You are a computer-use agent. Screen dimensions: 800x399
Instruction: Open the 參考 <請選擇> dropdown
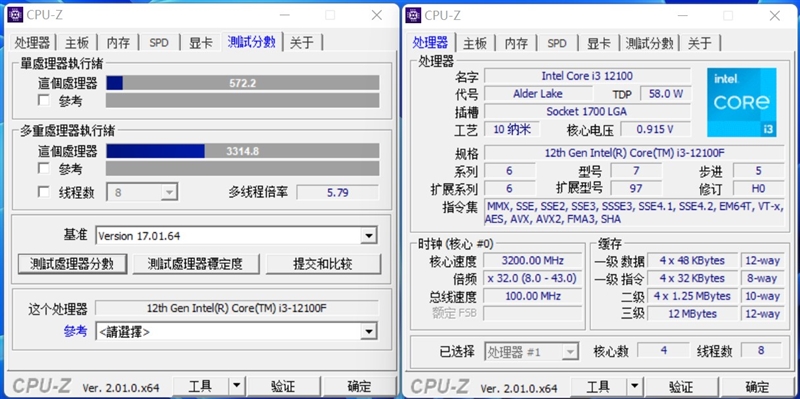pos(236,332)
